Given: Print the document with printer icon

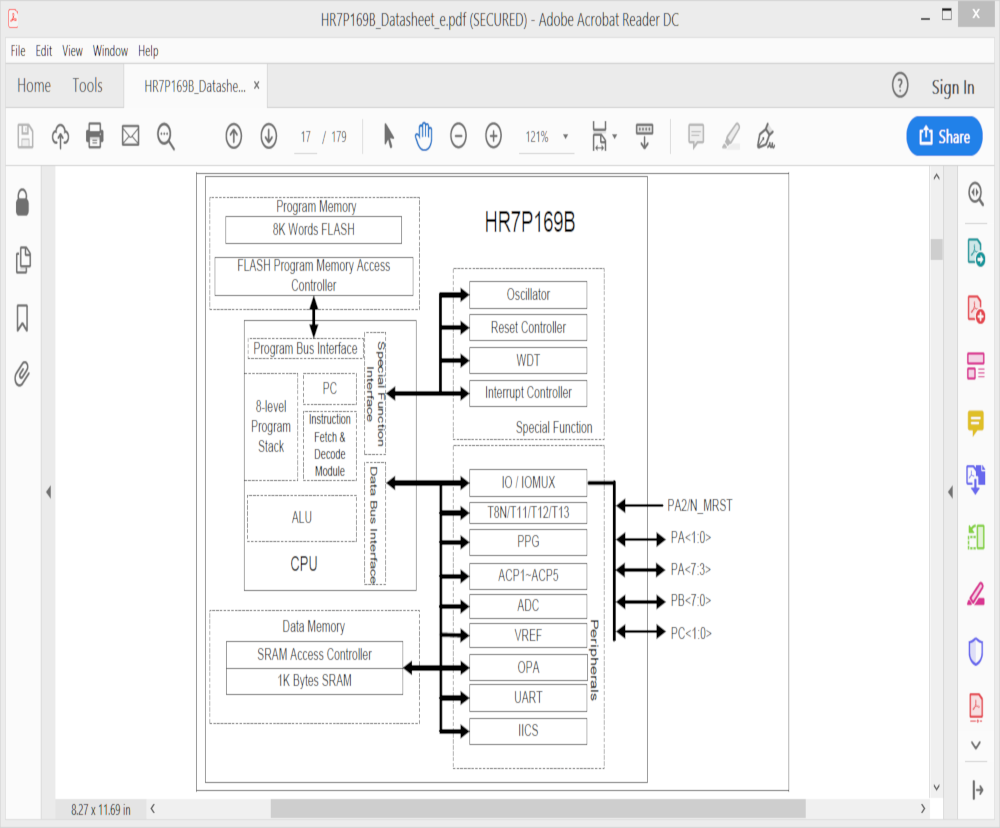Looking at the screenshot, I should (95, 136).
